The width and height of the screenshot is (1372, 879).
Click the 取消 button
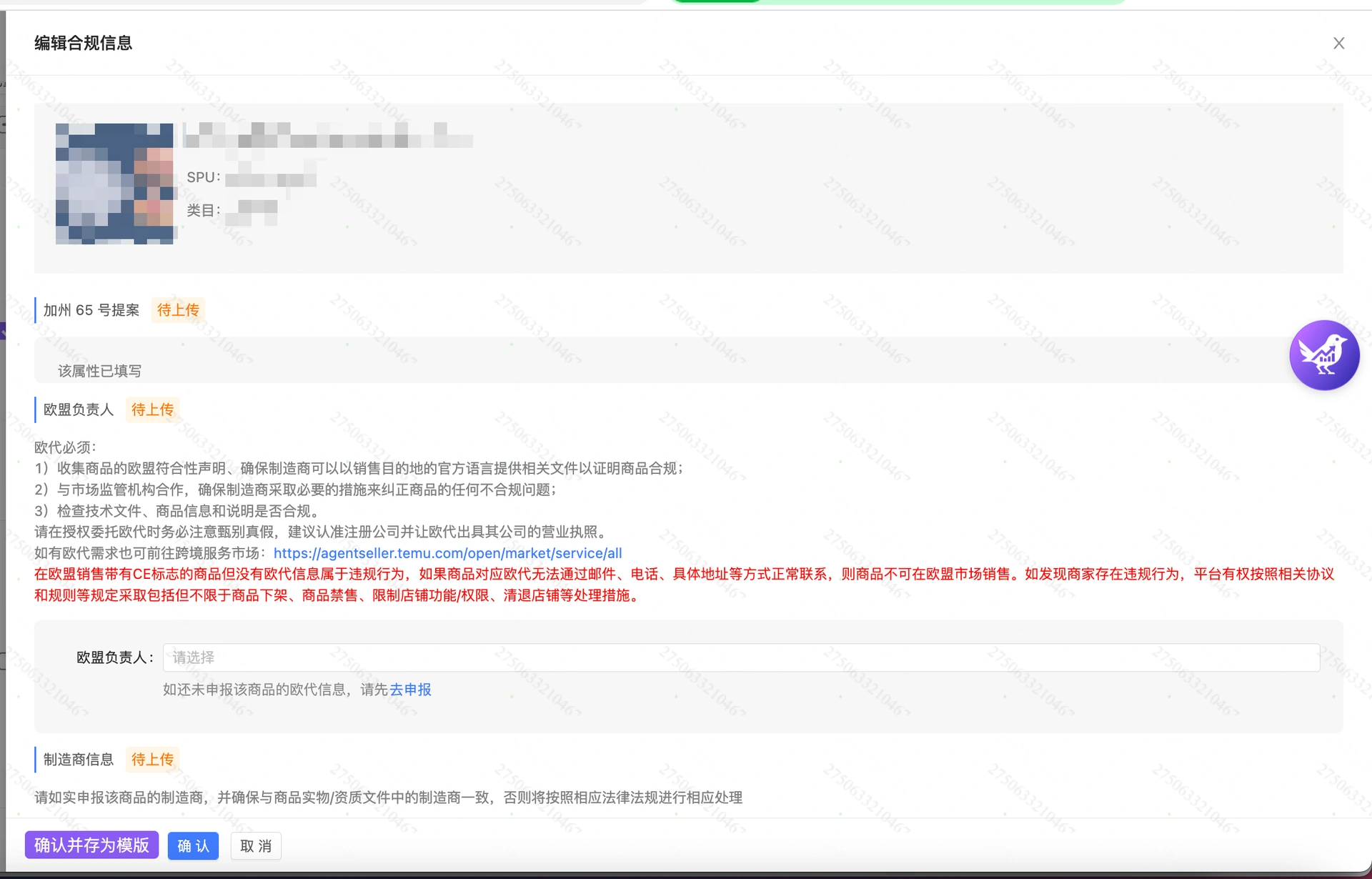[x=256, y=846]
